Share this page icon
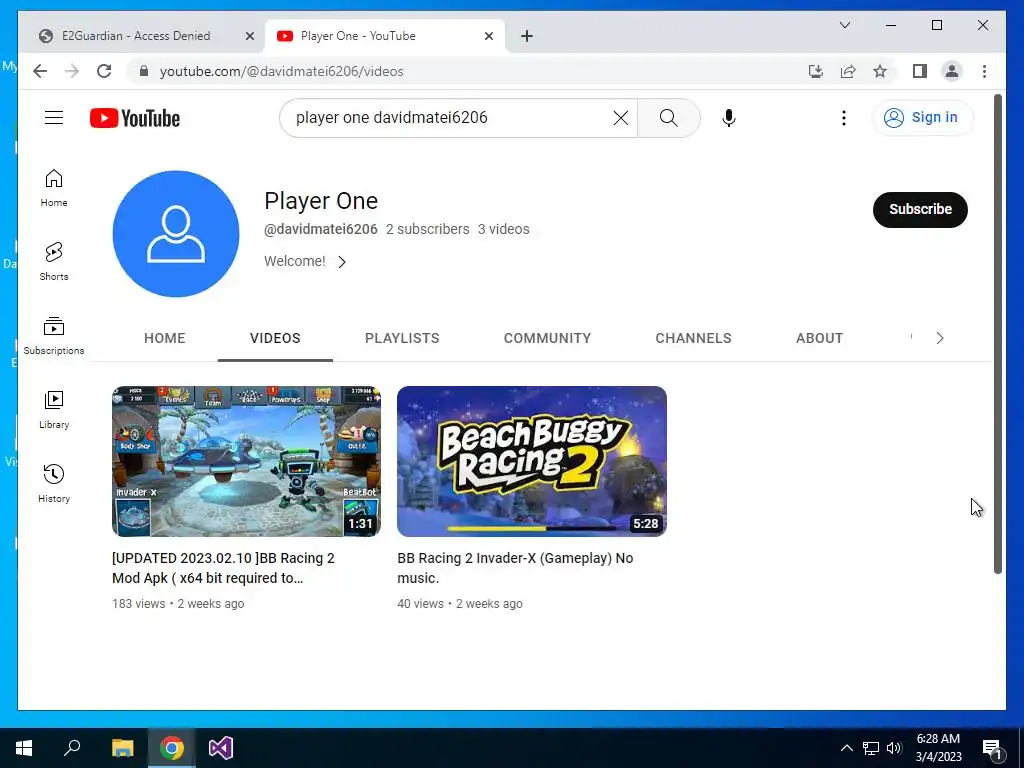 848,71
